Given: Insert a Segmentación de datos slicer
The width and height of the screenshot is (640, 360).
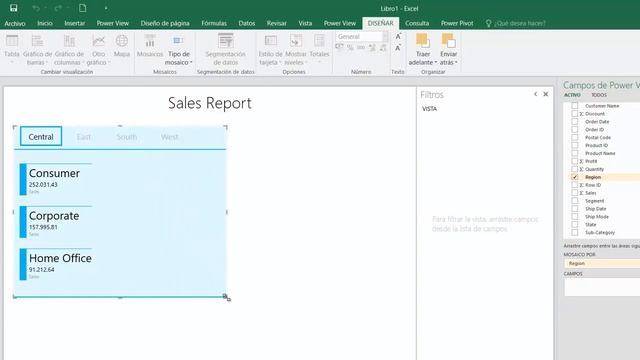Looking at the screenshot, I should tap(225, 49).
